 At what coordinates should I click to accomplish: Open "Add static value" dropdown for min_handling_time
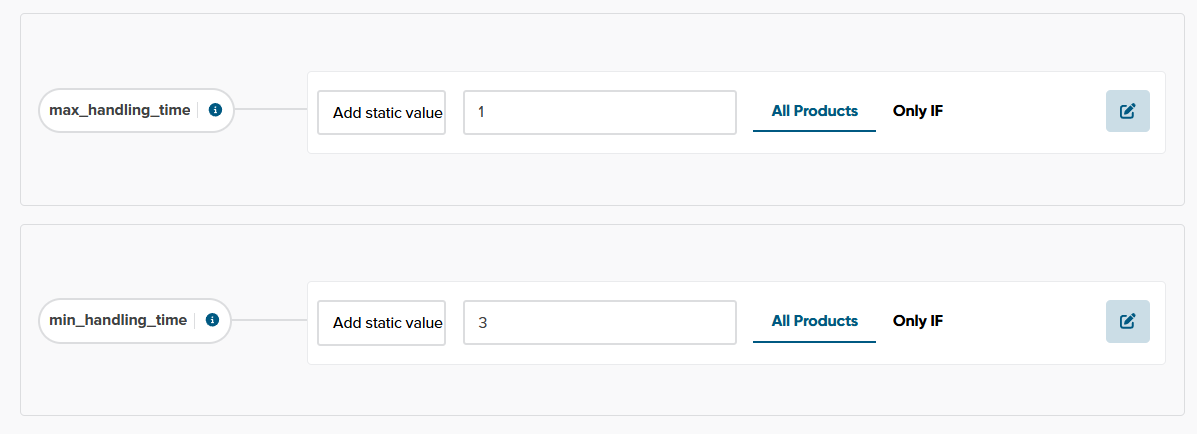382,322
